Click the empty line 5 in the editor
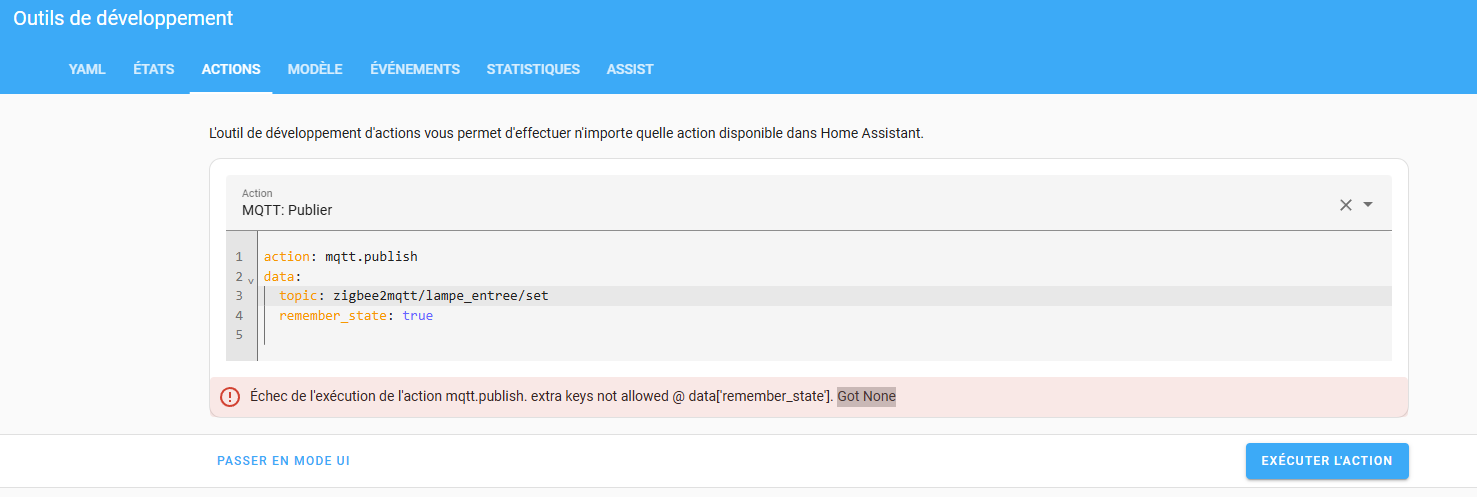Image resolution: width=1477 pixels, height=497 pixels. pos(825,335)
